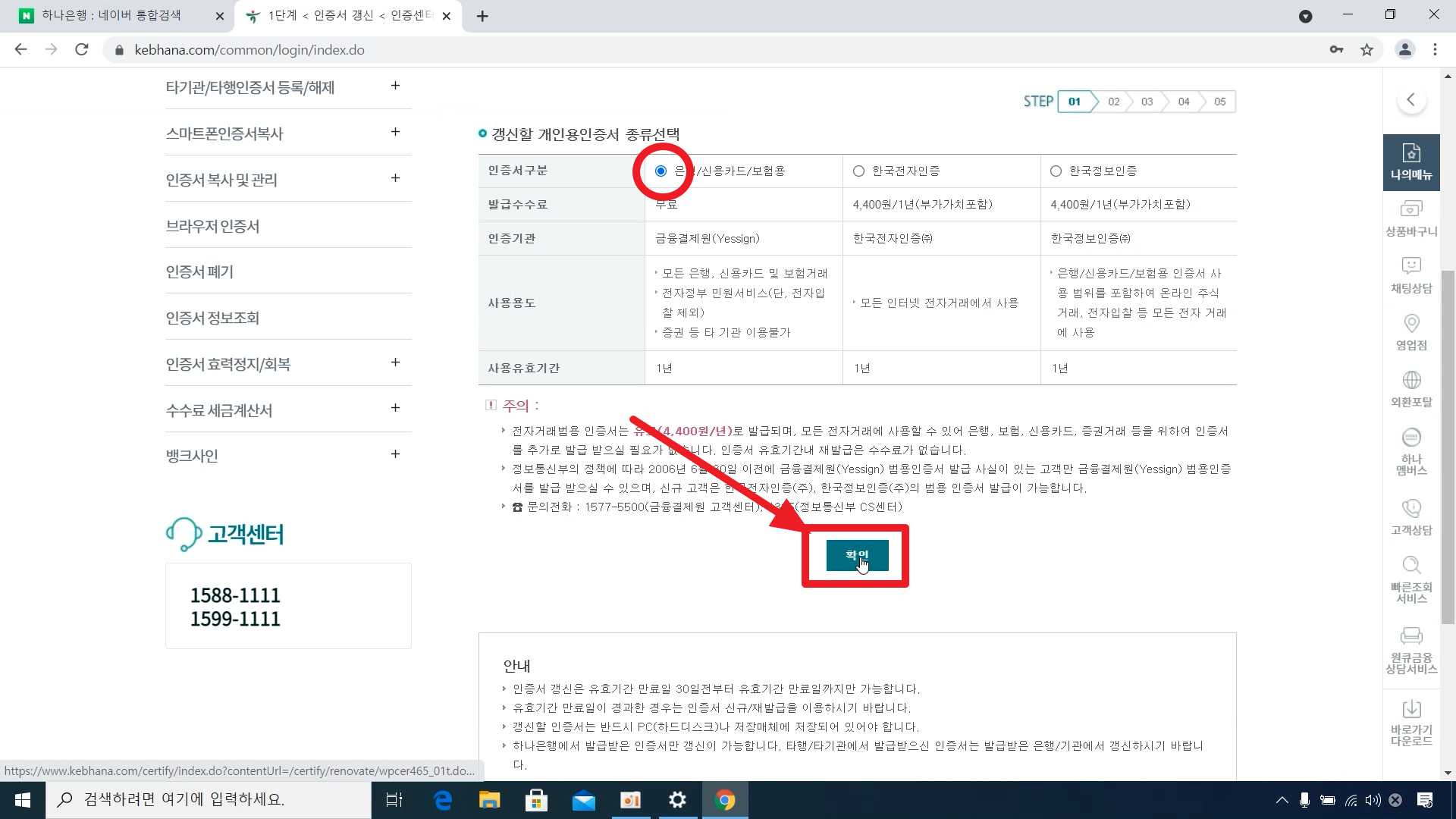Click the 확인 confirm button
This screenshot has height=819, width=1456.
click(856, 555)
